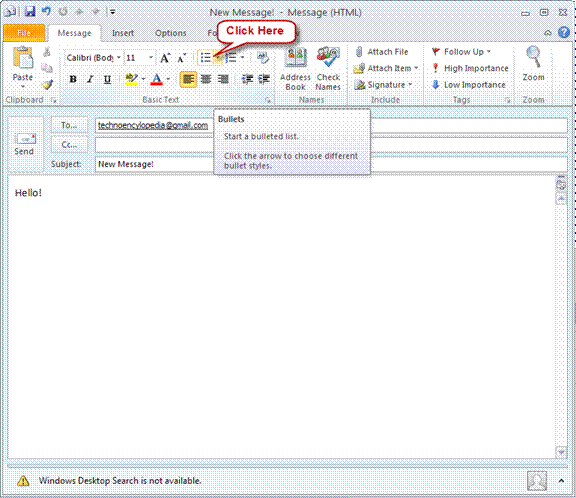Click the Bullets list icon
The height and width of the screenshot is (498, 576).
[205, 58]
